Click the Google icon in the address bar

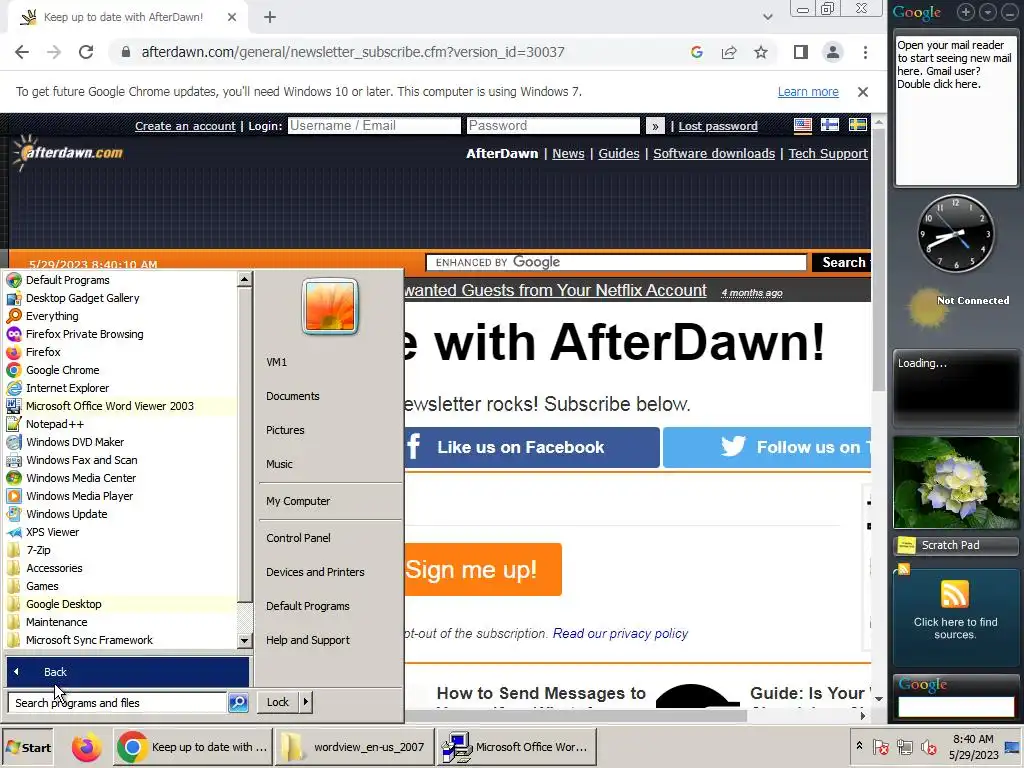697,52
